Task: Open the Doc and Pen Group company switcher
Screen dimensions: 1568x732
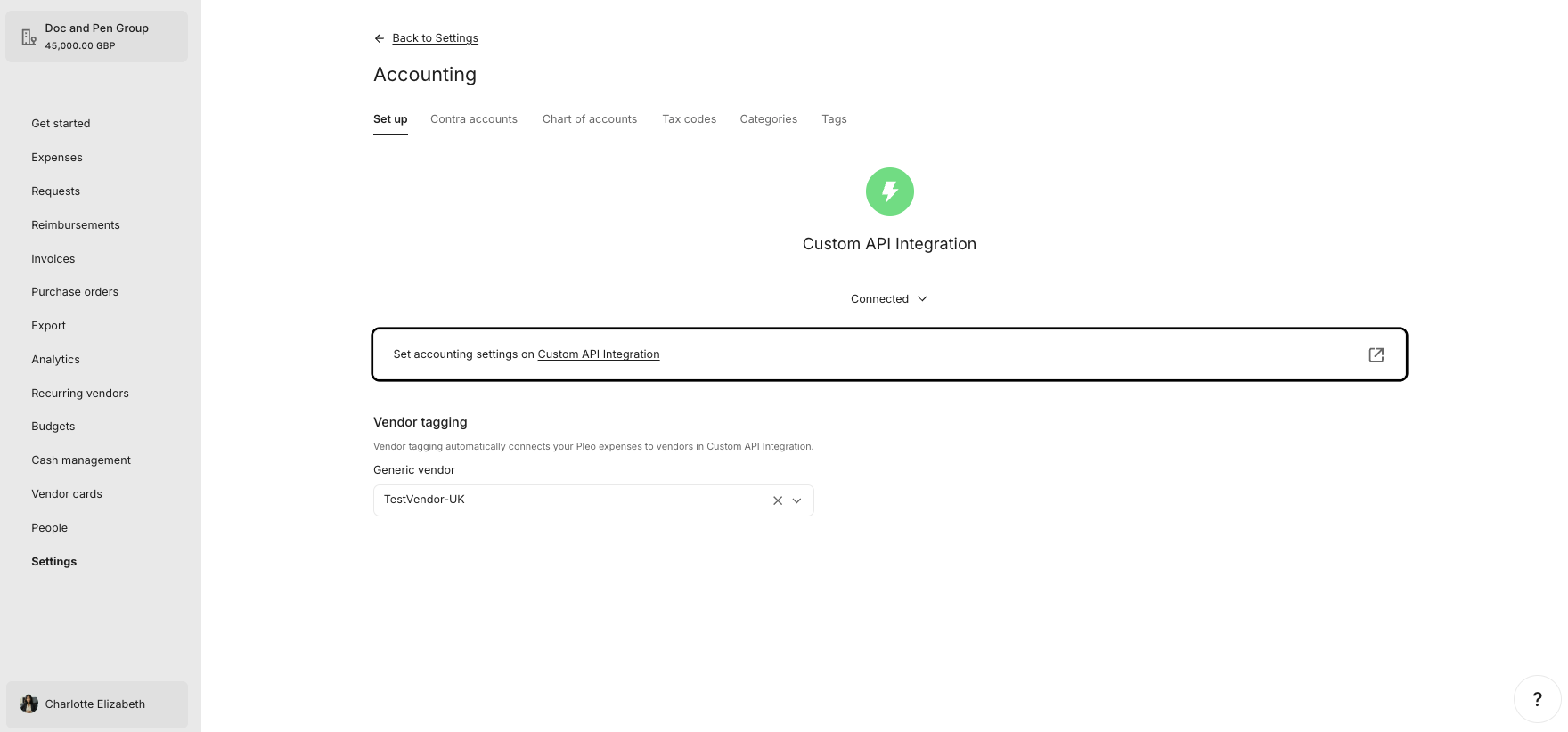Action: 97,37
